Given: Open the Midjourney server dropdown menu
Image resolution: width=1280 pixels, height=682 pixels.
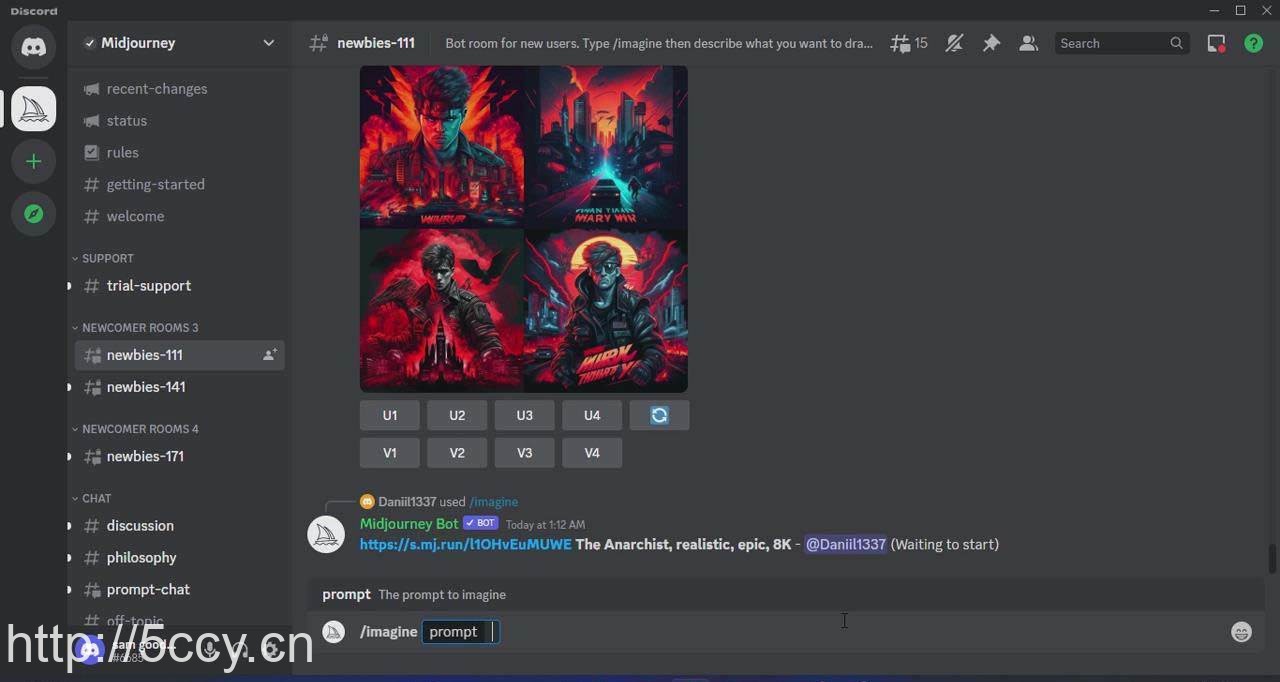Looking at the screenshot, I should (268, 43).
